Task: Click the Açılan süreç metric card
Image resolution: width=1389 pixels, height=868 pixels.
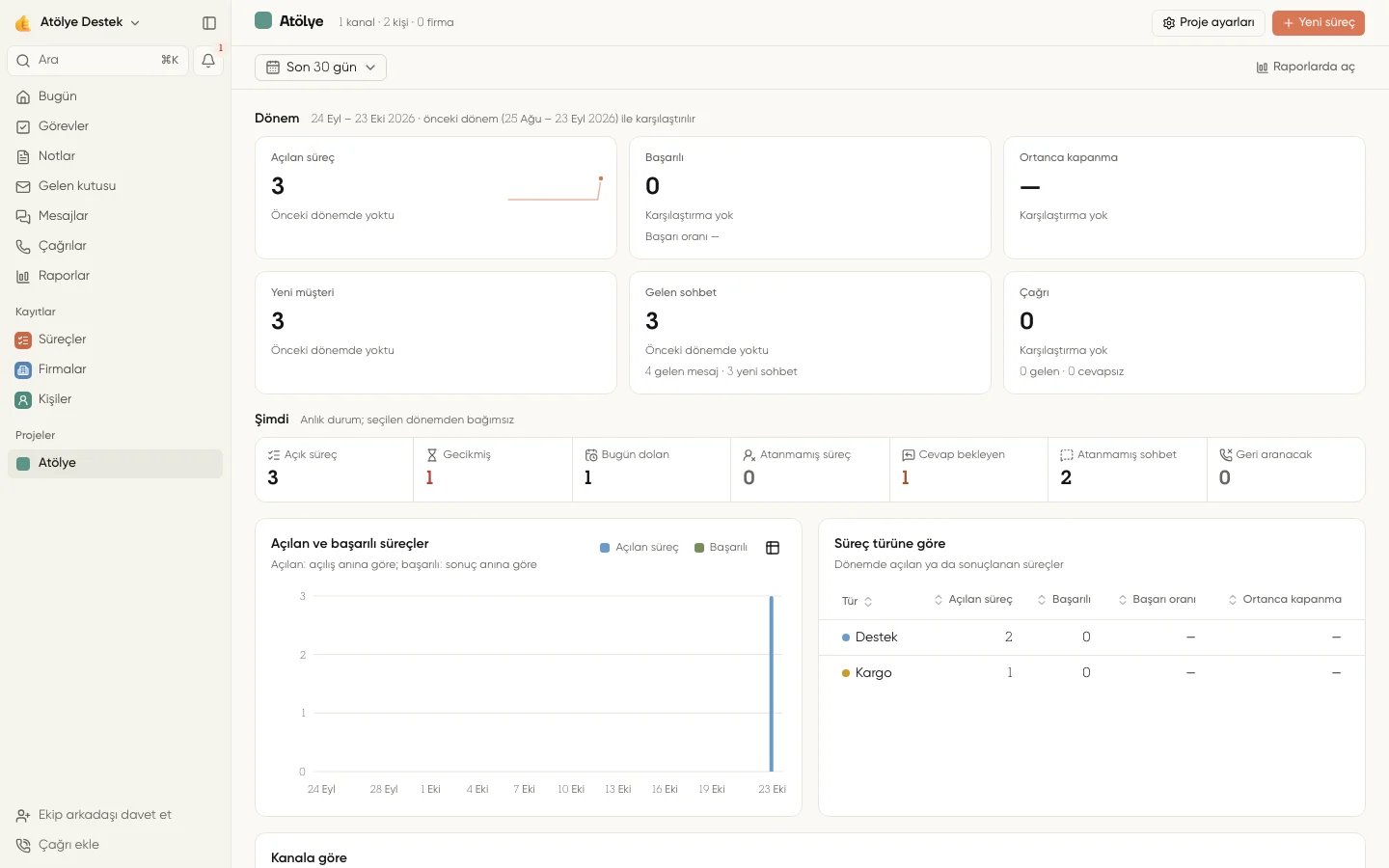Action: [x=436, y=198]
